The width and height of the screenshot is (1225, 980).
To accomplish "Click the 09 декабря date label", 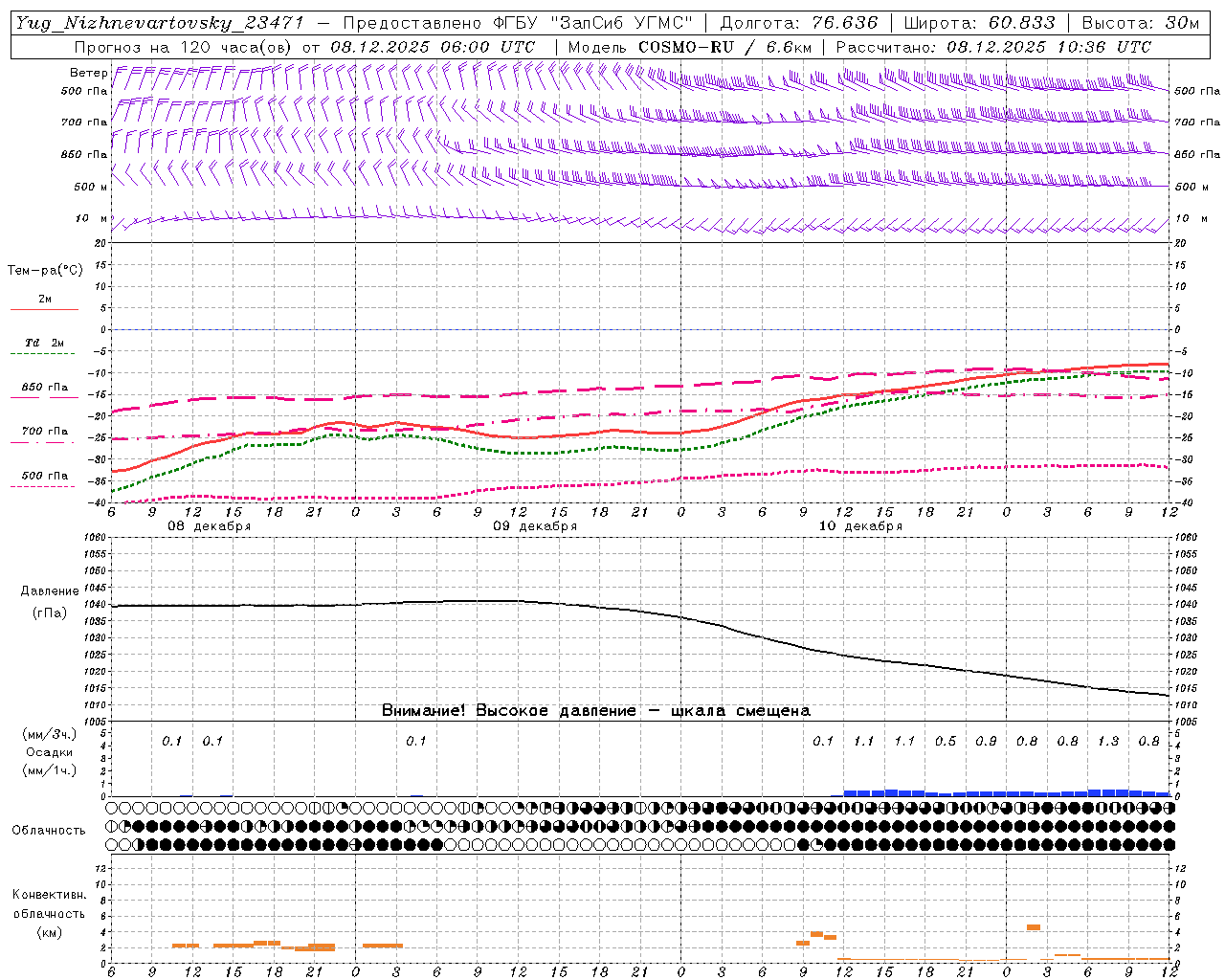I will click(535, 526).
